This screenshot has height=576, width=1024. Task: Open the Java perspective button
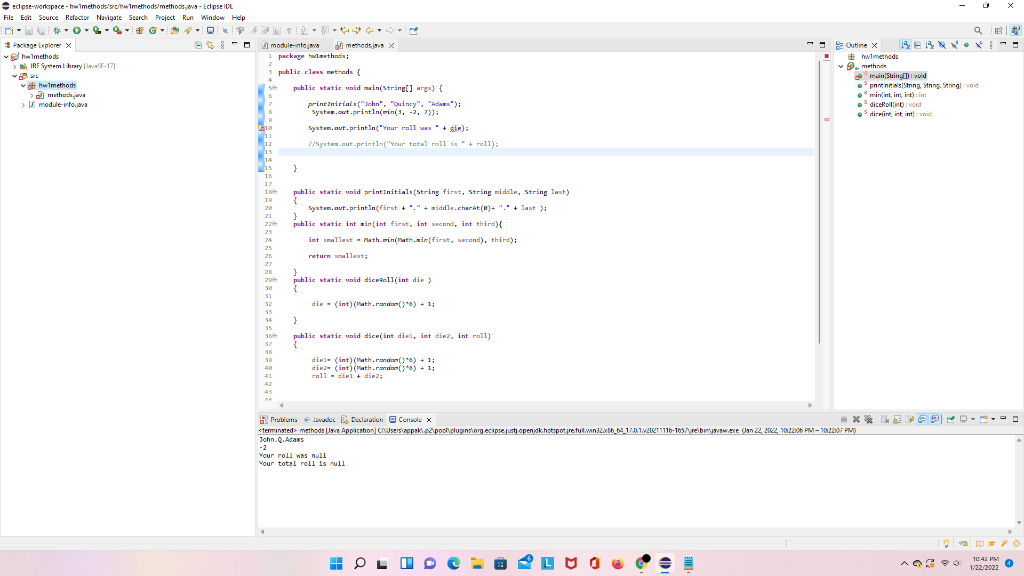click(1015, 30)
